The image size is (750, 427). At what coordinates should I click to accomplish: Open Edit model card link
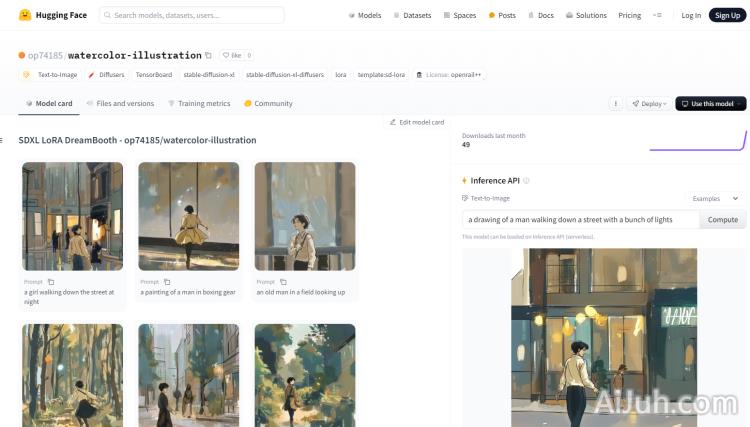pyautogui.click(x=416, y=122)
